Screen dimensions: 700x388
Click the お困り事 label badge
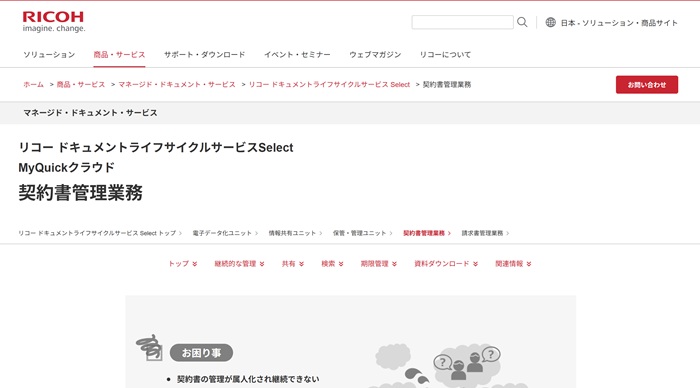(x=201, y=353)
